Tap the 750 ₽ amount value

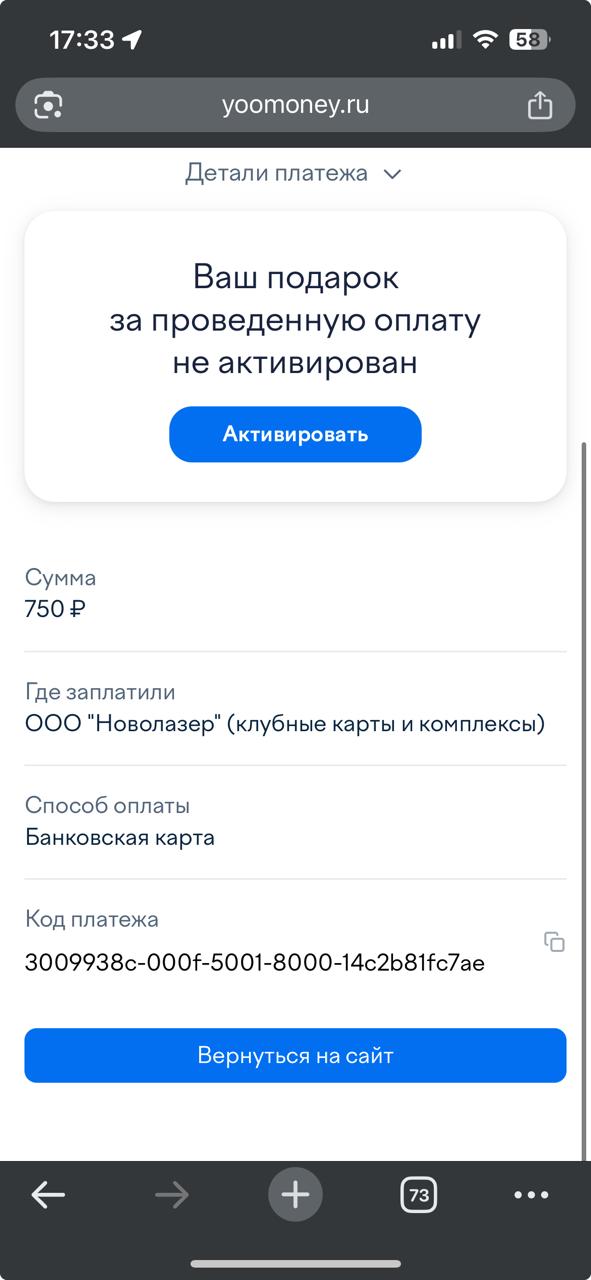(55, 608)
